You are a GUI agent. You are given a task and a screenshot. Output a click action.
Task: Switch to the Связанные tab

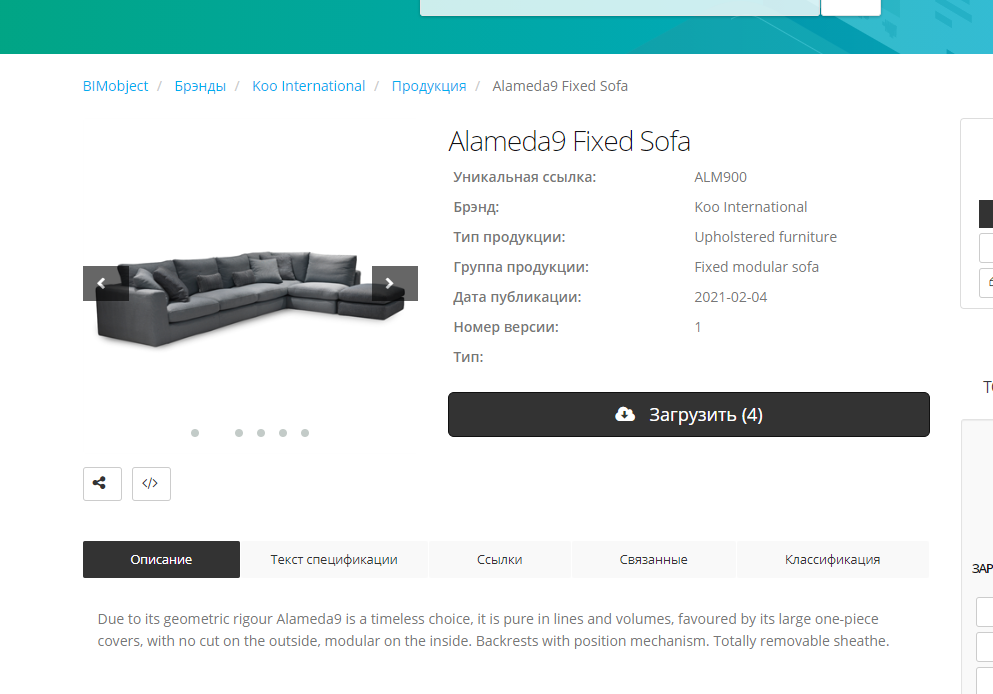pyautogui.click(x=654, y=559)
